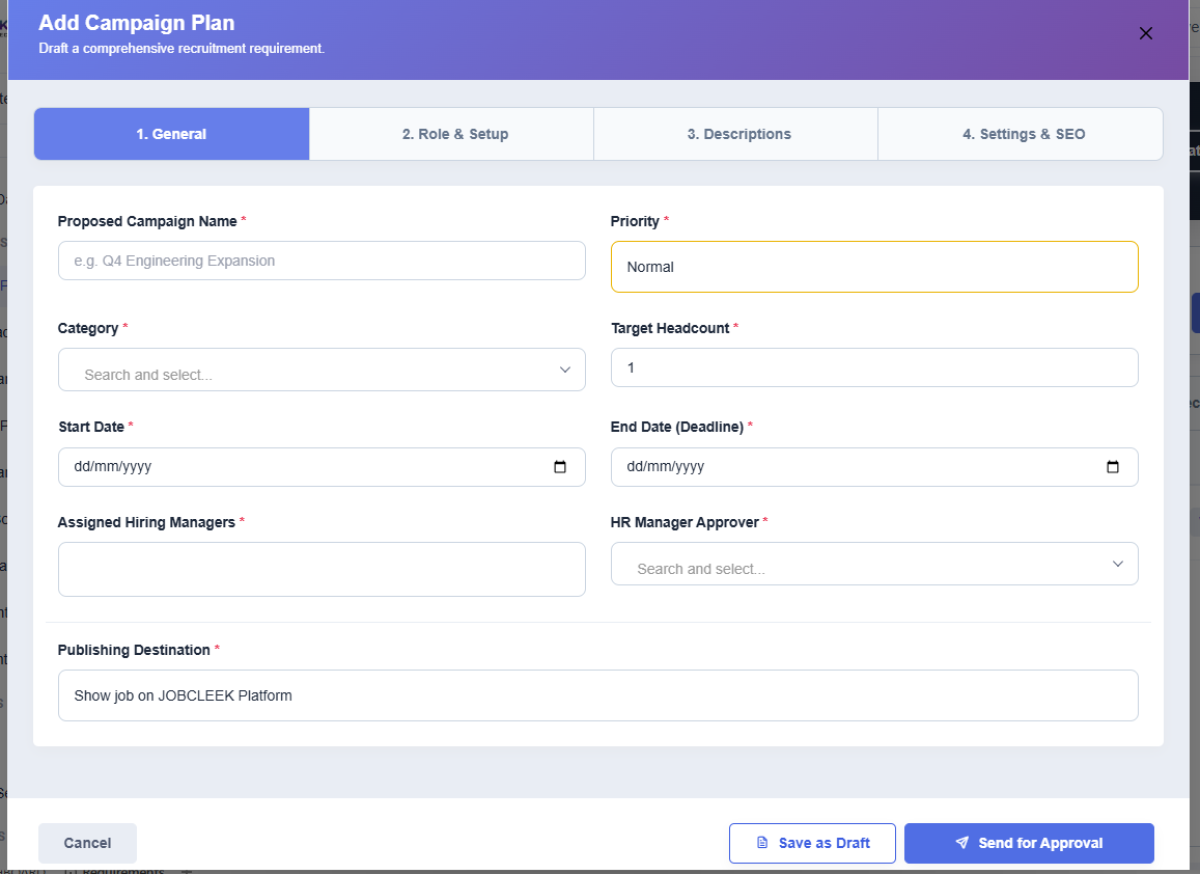Open calendar picker for Start Date
Image resolution: width=1200 pixels, height=874 pixels.
tap(560, 467)
